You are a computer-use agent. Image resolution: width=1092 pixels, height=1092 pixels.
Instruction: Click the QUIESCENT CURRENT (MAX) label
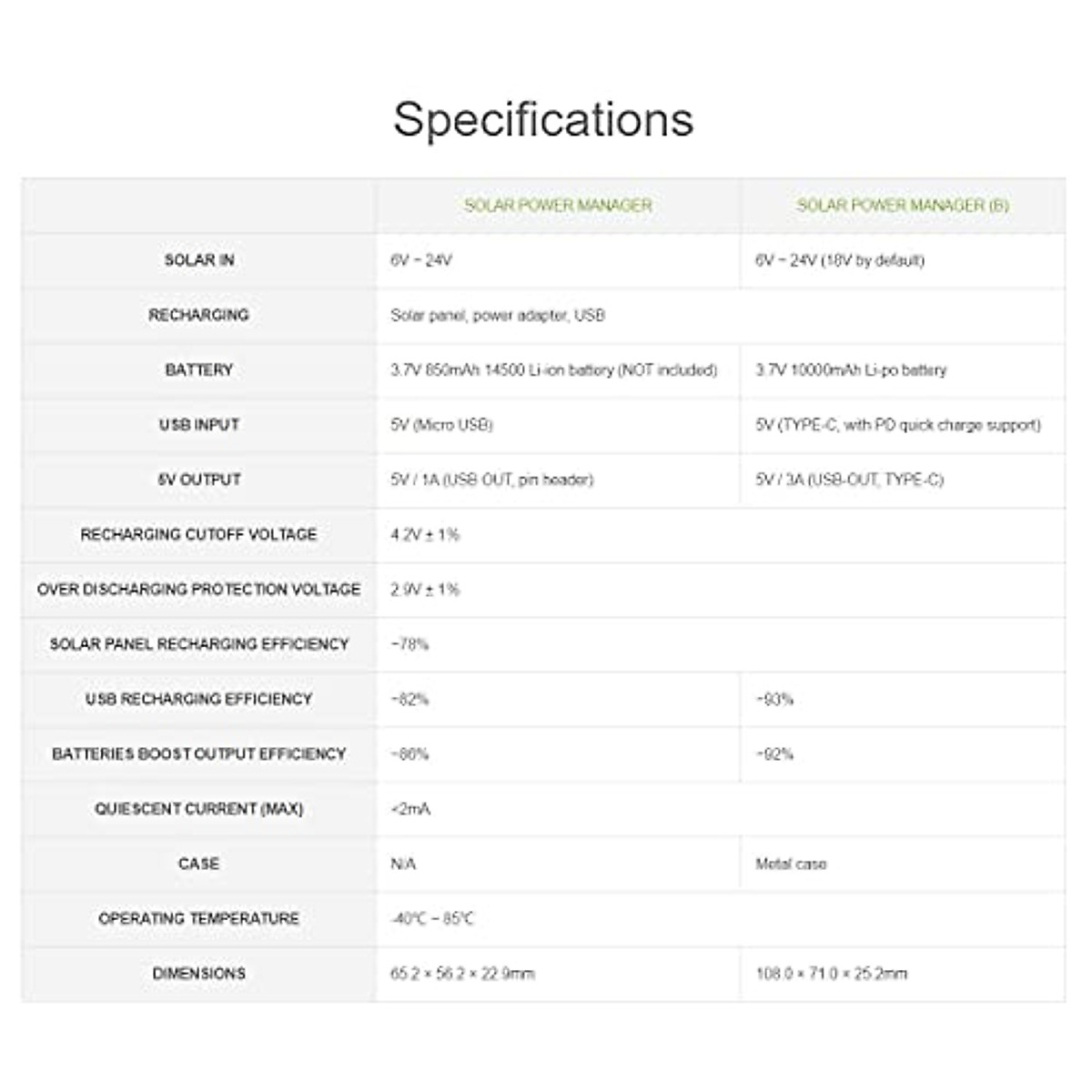[198, 809]
